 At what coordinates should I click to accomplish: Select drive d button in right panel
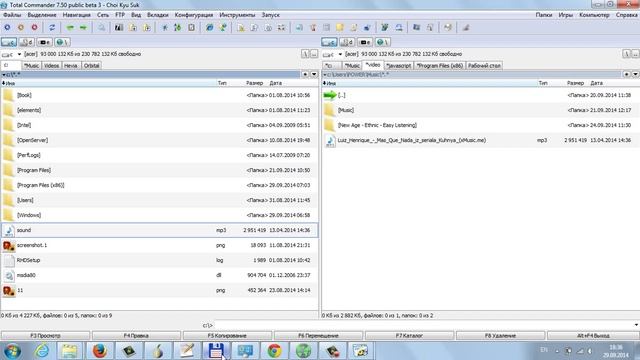point(347,42)
